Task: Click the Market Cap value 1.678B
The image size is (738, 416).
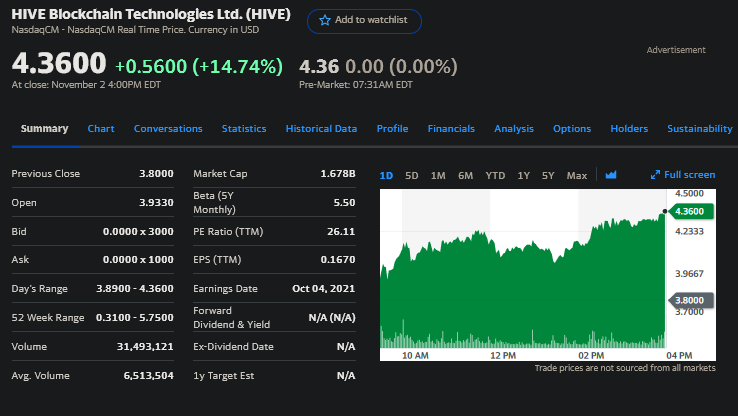Action: (x=338, y=174)
